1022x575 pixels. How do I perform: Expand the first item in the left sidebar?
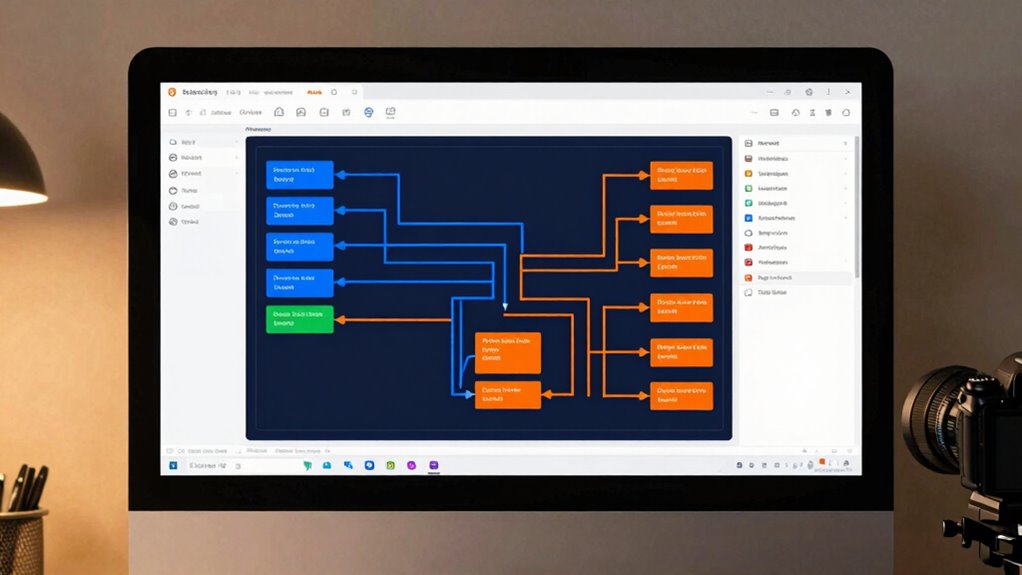pyautogui.click(x=237, y=143)
